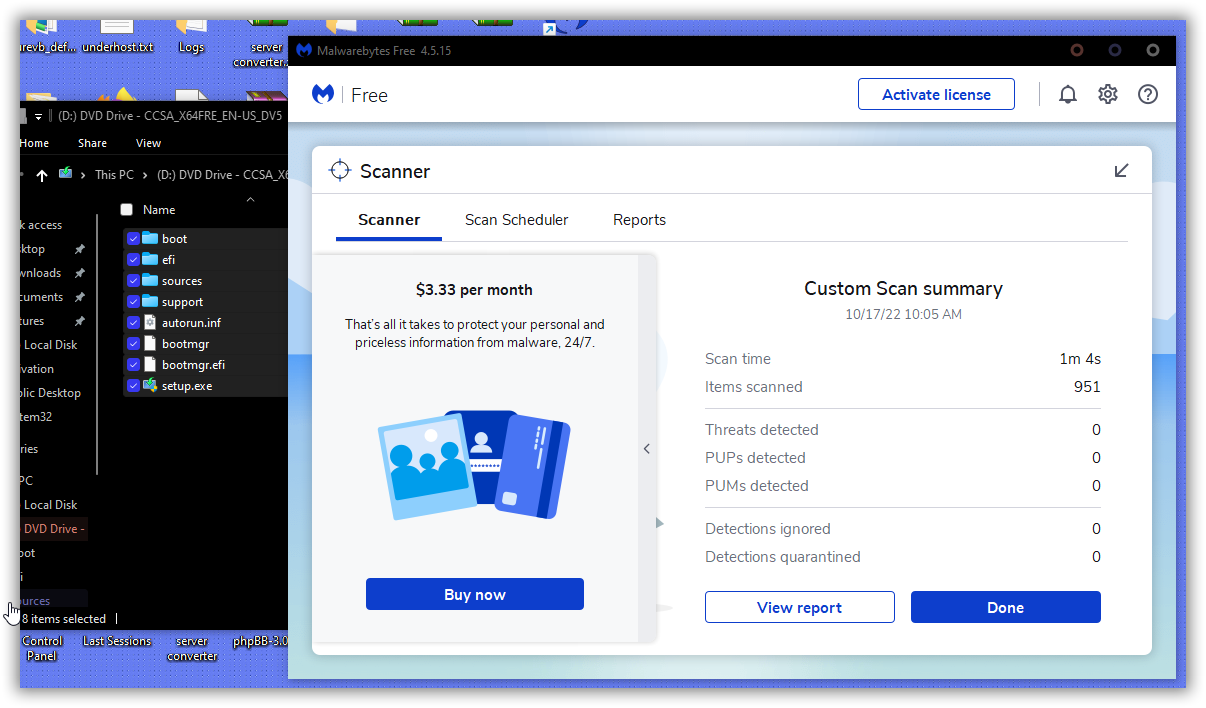Screen dimensions: 1206x708
Task: Sort files by Name column header
Action: coord(159,210)
